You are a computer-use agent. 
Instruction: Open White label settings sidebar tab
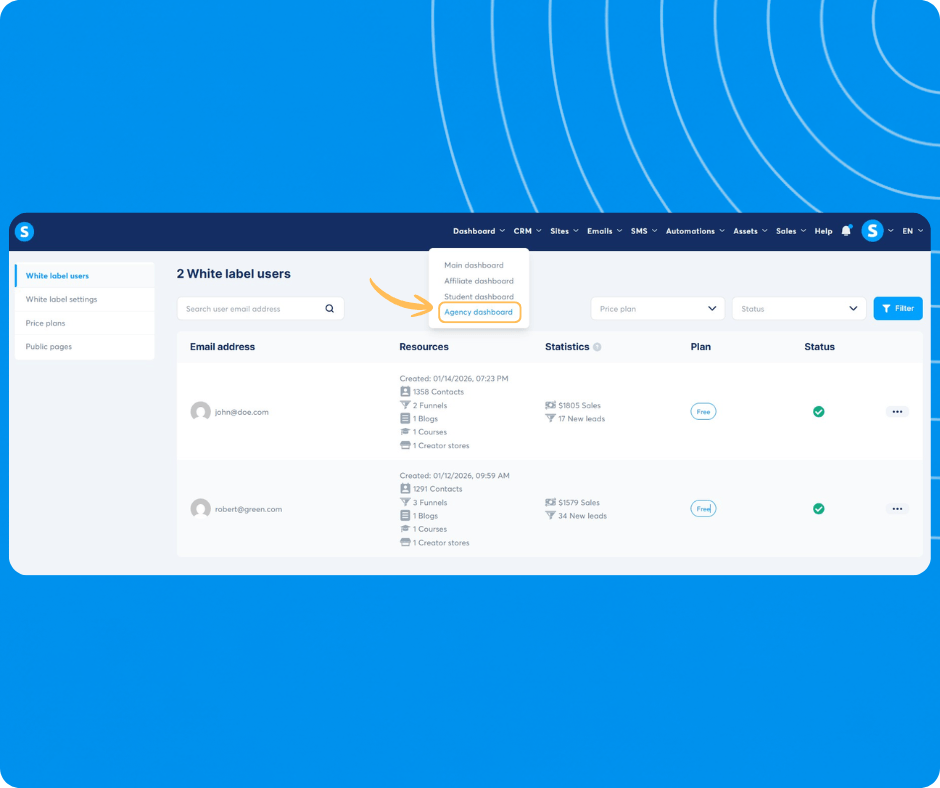coord(85,299)
